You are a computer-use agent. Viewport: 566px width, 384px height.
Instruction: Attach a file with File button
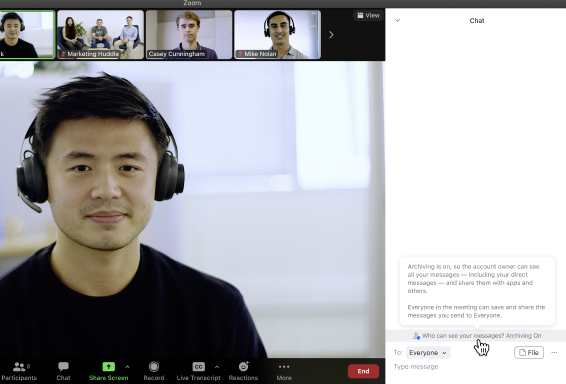(x=529, y=353)
